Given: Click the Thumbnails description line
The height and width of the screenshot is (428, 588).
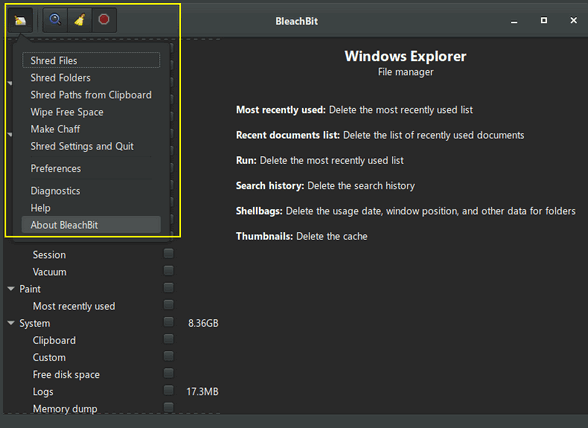Looking at the screenshot, I should click(302, 236).
